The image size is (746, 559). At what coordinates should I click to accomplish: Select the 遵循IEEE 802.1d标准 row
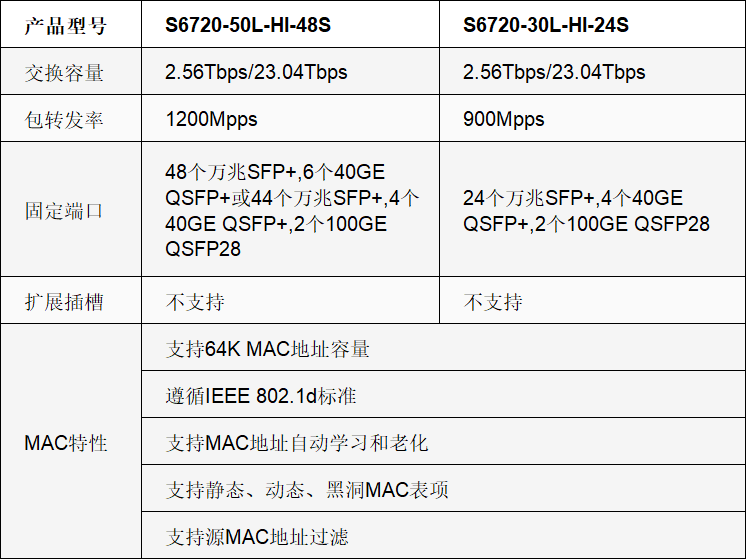point(261,396)
